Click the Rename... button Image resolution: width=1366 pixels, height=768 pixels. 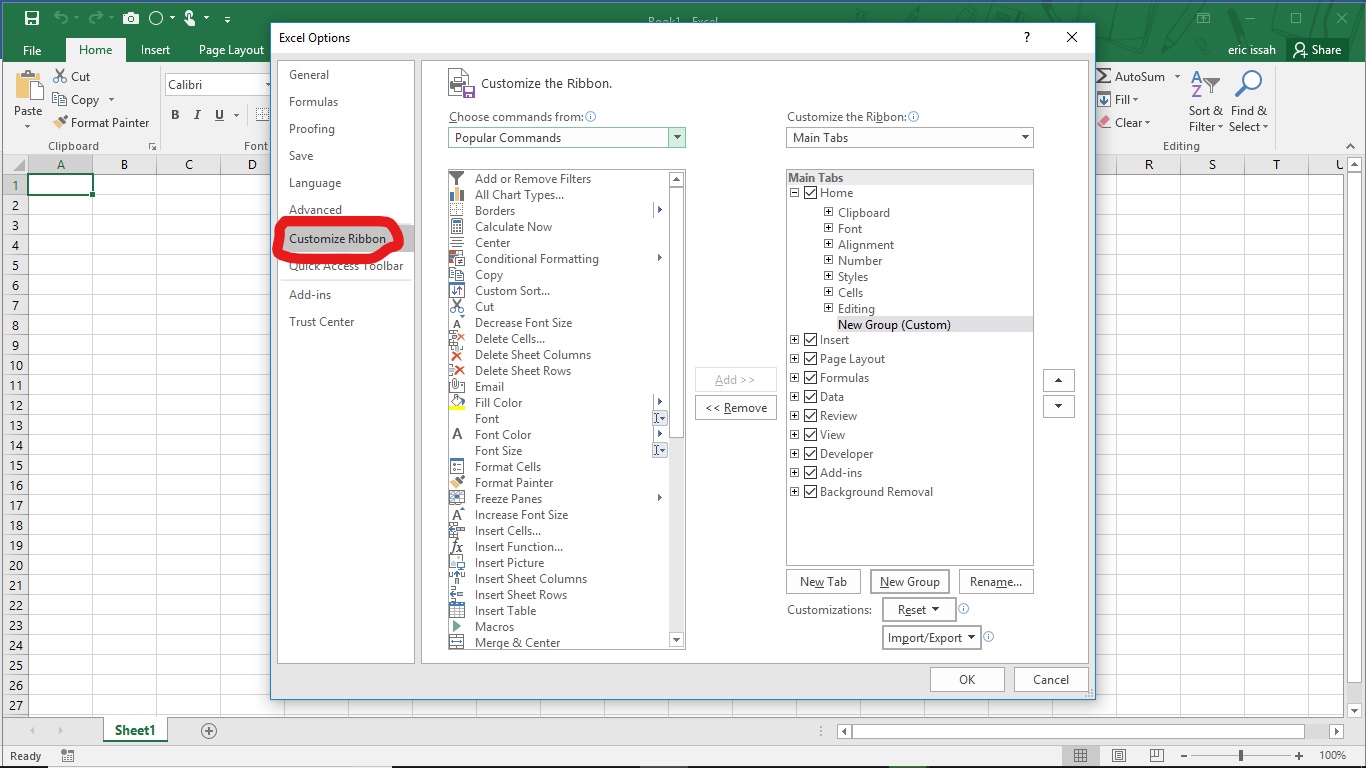pyautogui.click(x=996, y=582)
